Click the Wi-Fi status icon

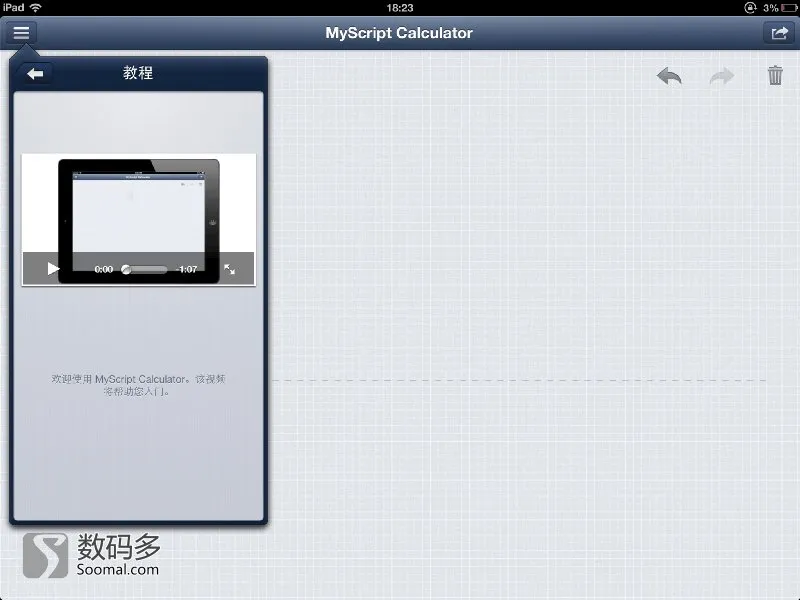tap(35, 8)
